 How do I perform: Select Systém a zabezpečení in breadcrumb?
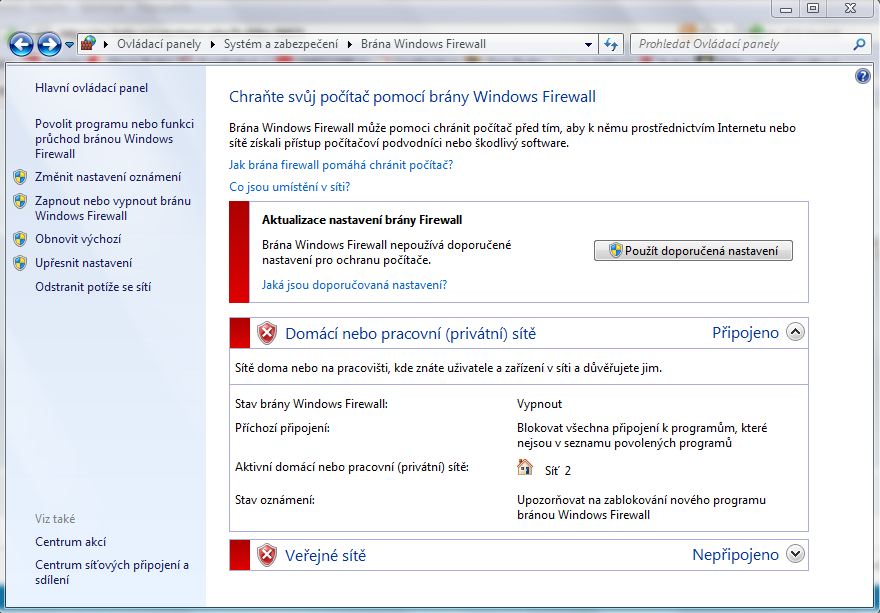[x=276, y=44]
